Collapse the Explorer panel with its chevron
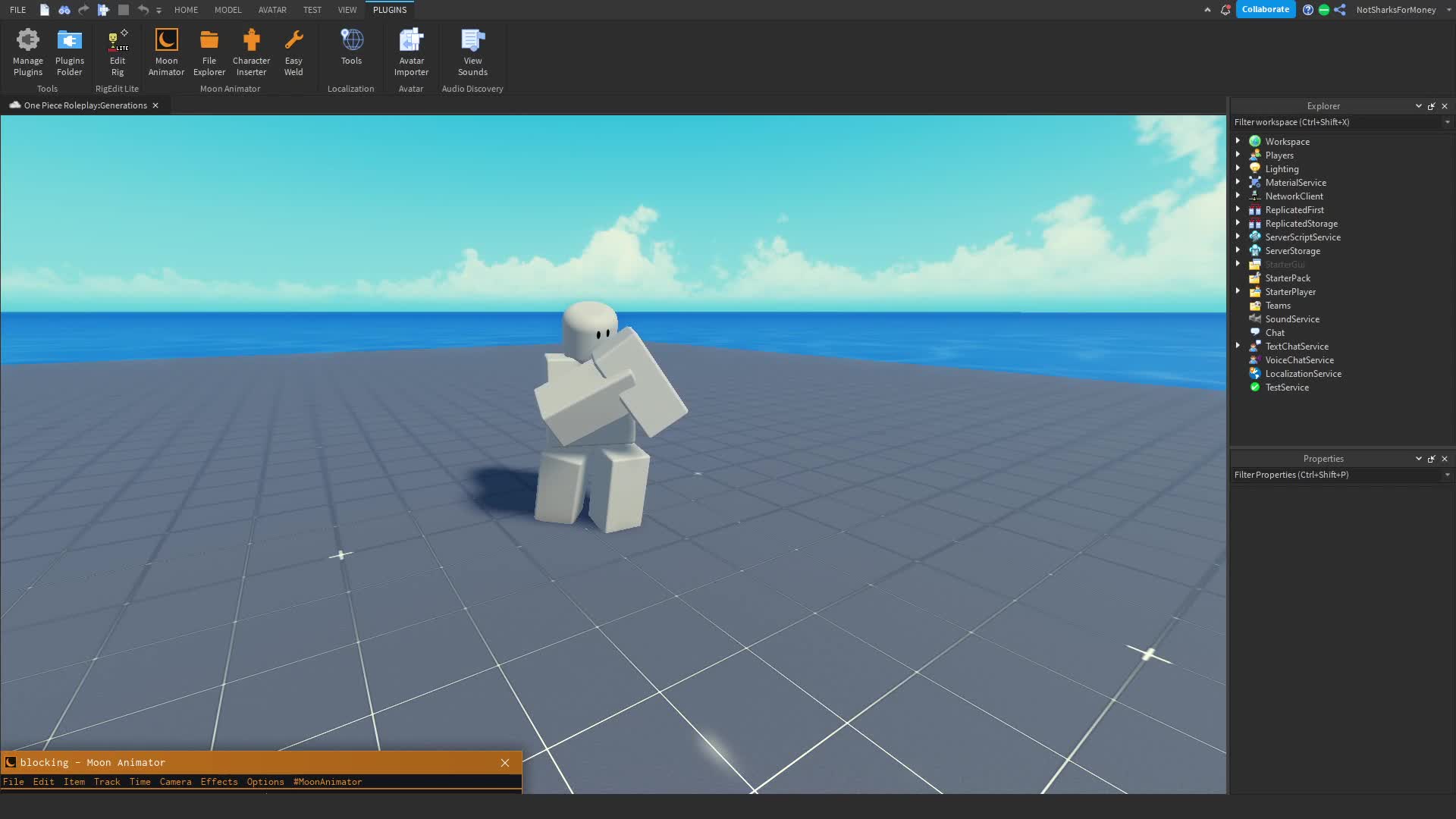1456x819 pixels. [x=1417, y=105]
